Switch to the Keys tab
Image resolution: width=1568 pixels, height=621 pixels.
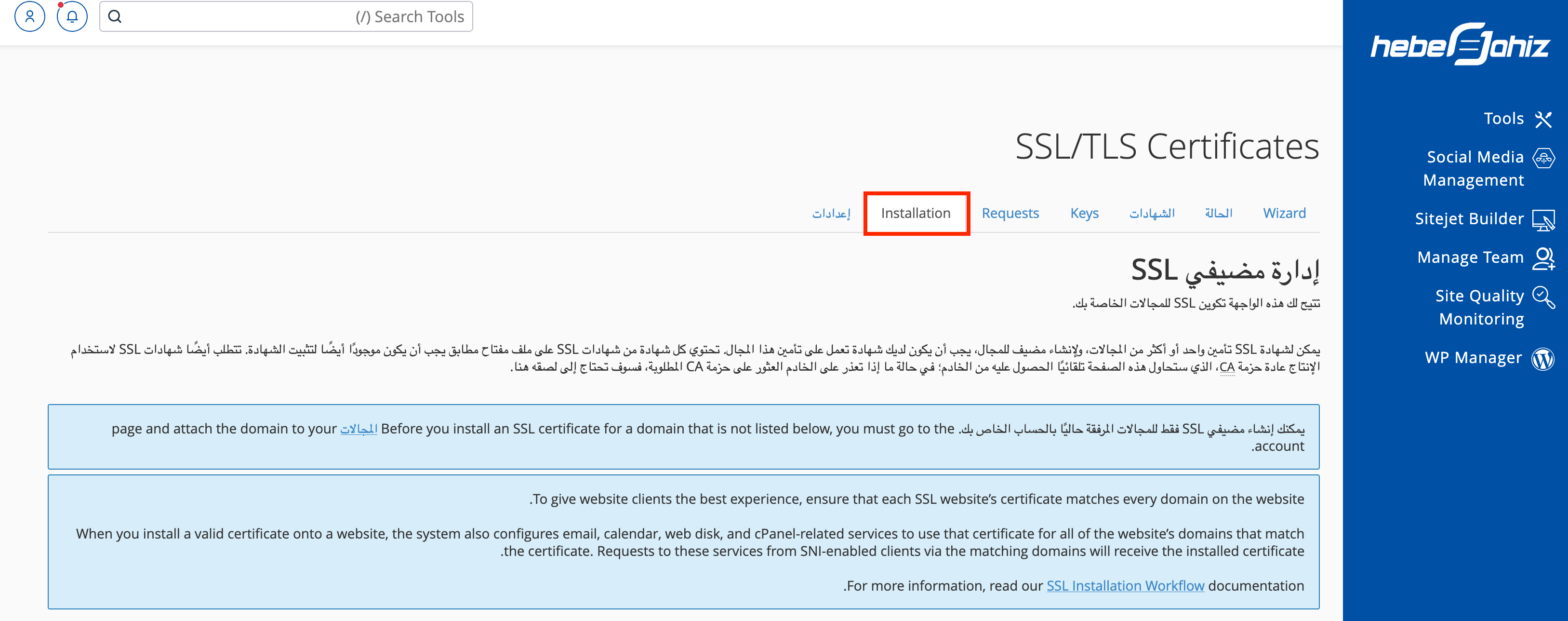pos(1084,213)
